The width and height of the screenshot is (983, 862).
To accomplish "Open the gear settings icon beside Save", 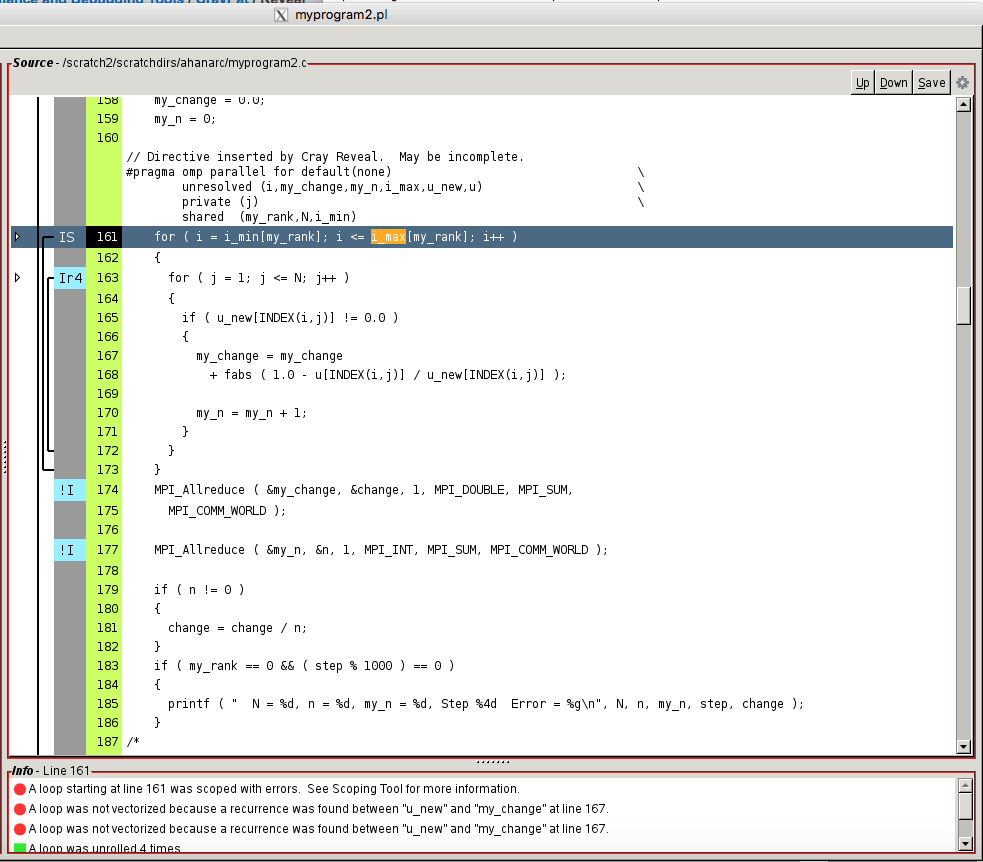I will click(x=961, y=82).
